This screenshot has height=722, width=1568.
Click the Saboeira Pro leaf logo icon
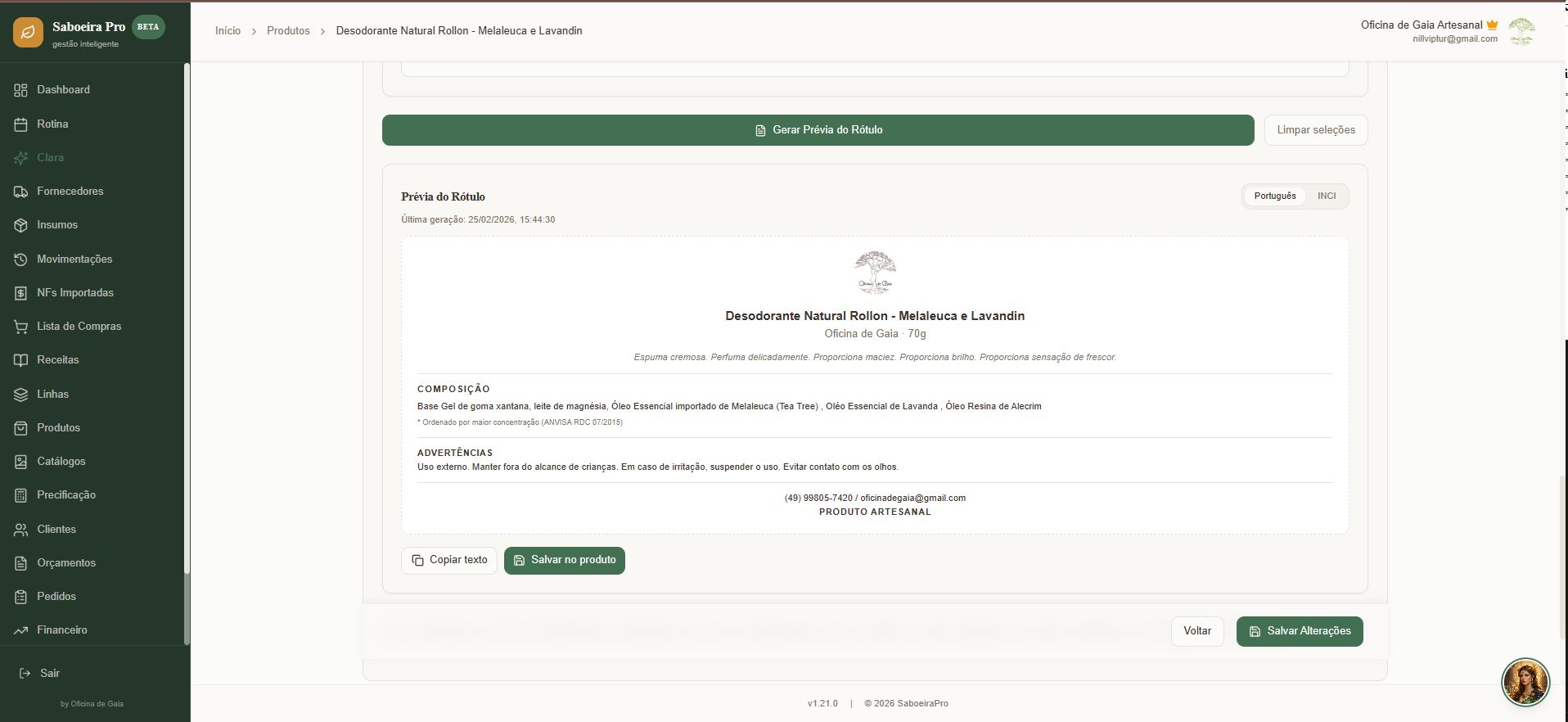click(x=28, y=32)
